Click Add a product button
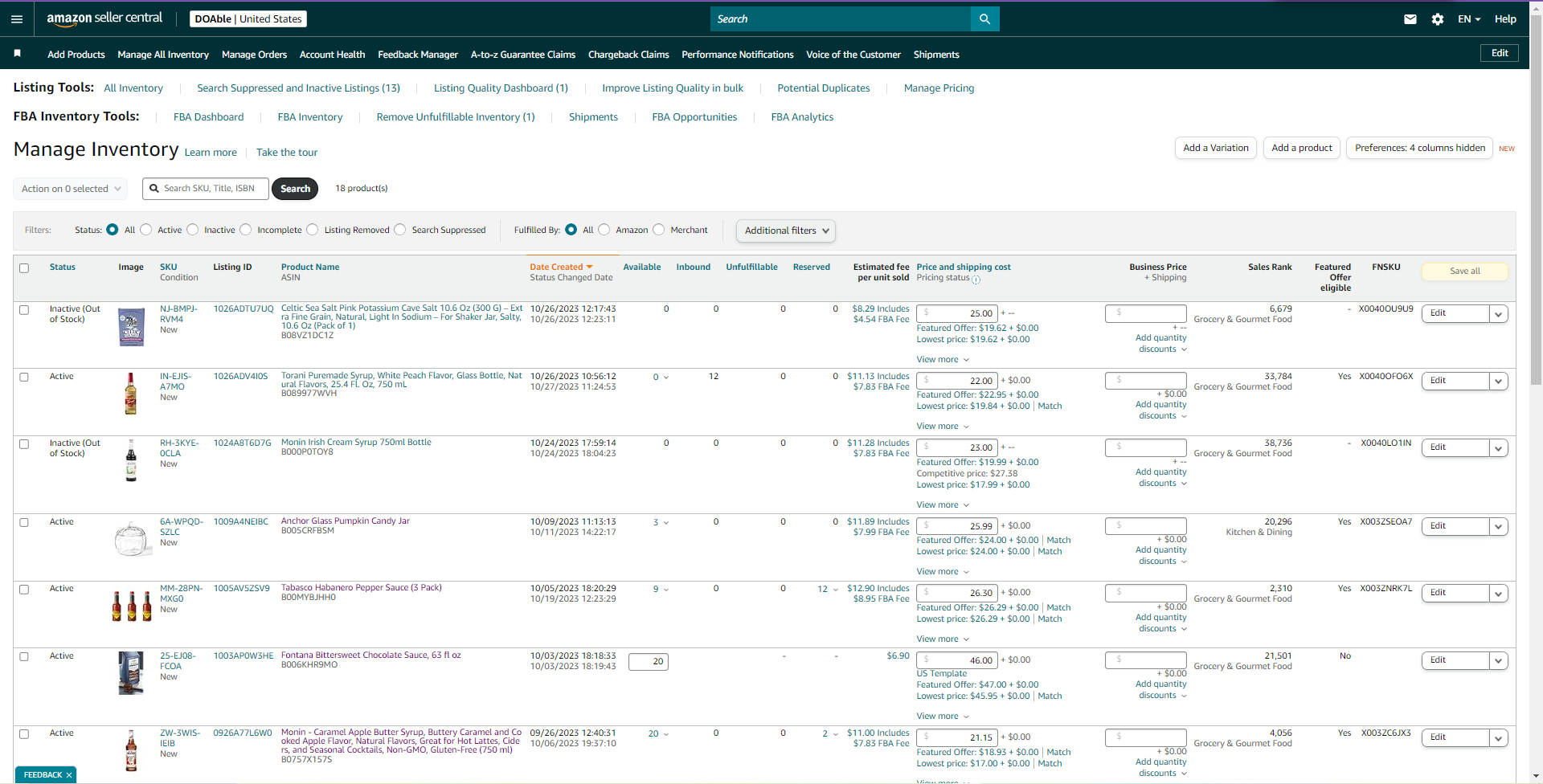 point(1302,148)
